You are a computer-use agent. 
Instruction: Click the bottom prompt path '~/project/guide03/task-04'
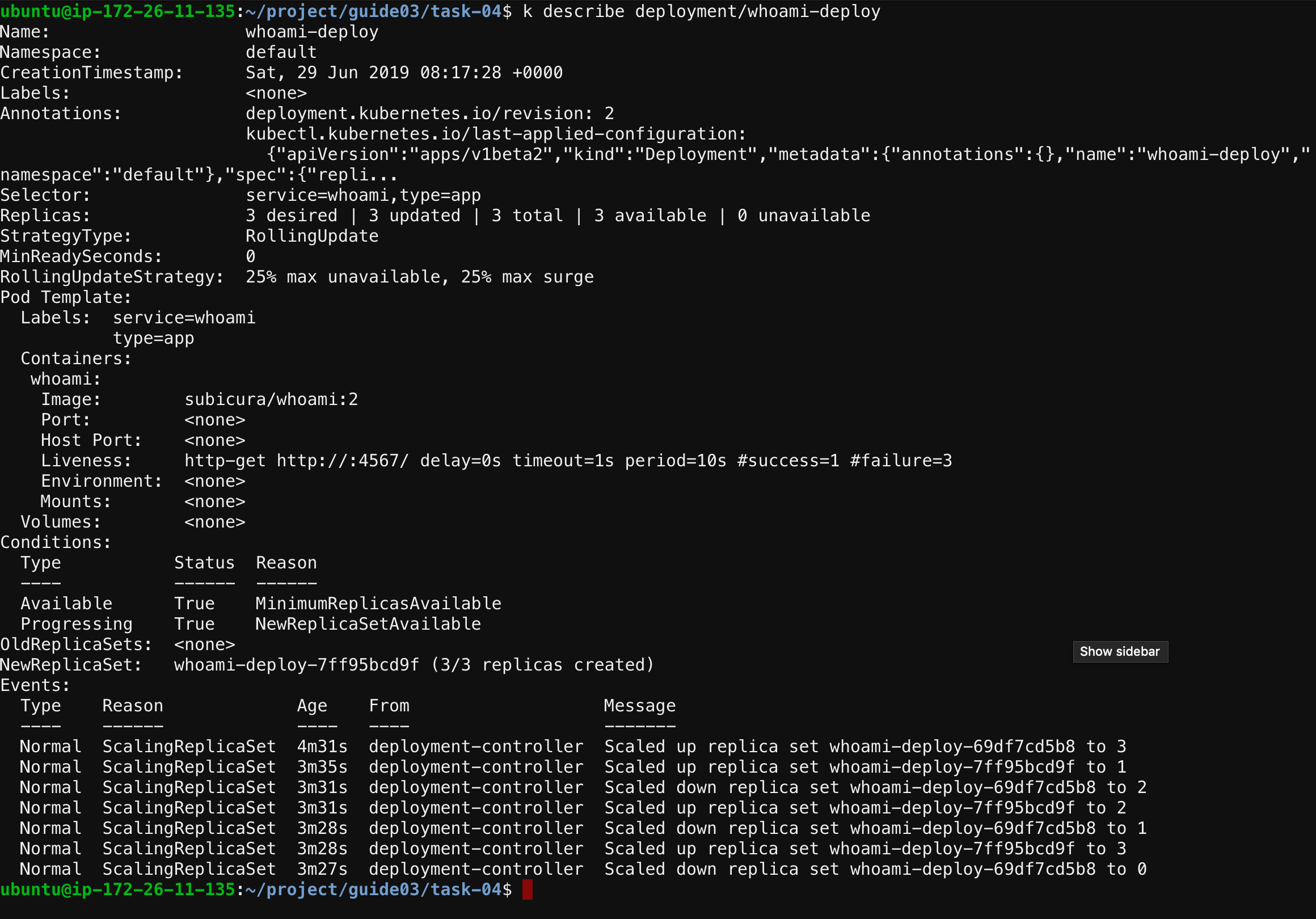[x=373, y=889]
